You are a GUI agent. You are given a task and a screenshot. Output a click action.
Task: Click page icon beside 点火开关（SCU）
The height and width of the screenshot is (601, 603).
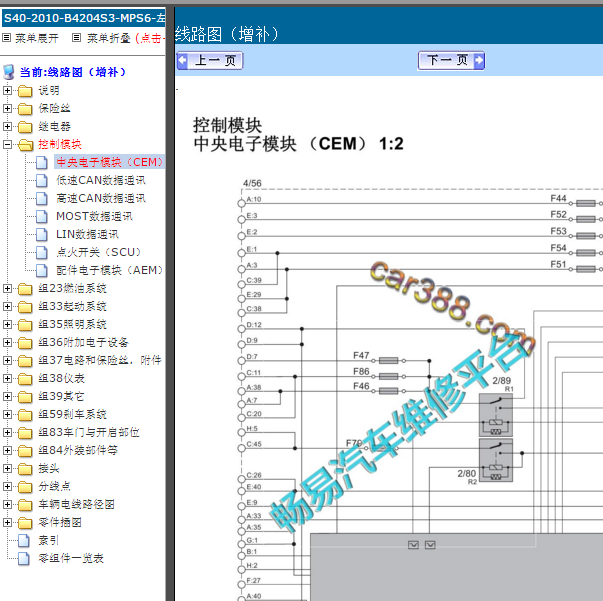tap(42, 252)
